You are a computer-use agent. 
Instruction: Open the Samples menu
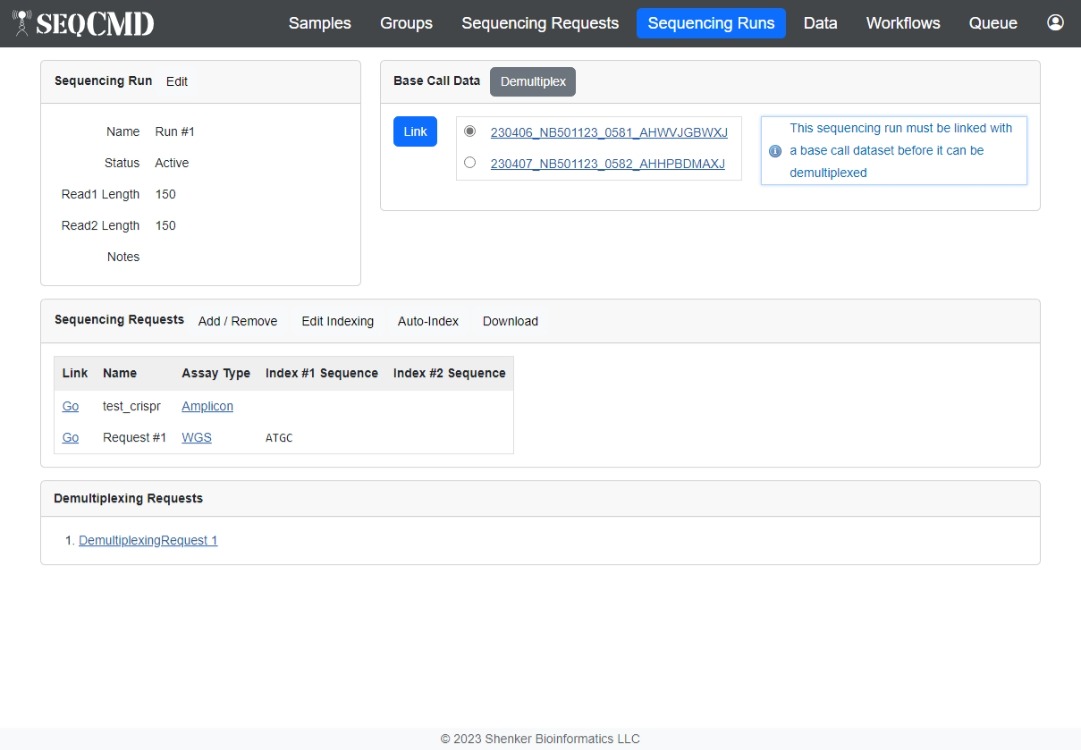[x=319, y=23]
